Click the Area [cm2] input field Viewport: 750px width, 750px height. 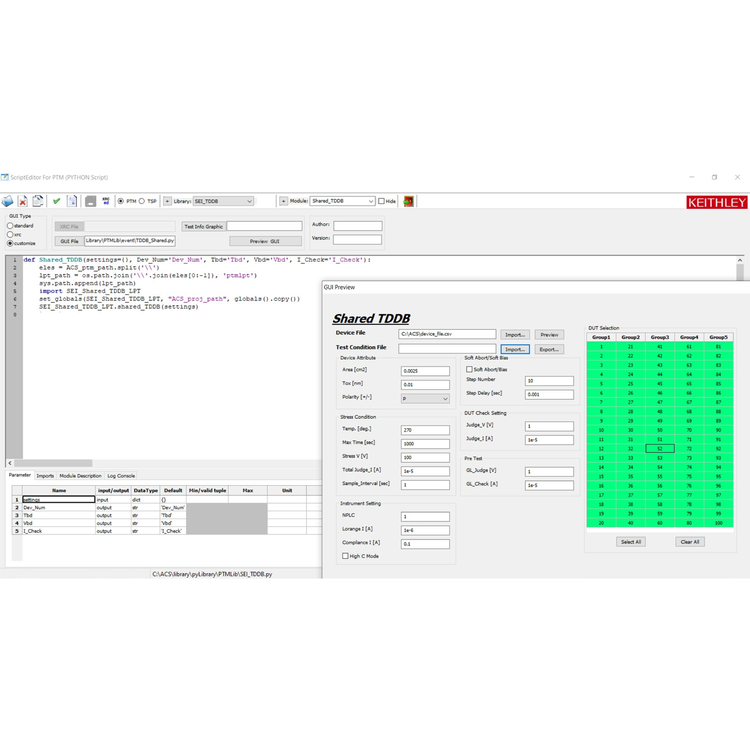425,371
